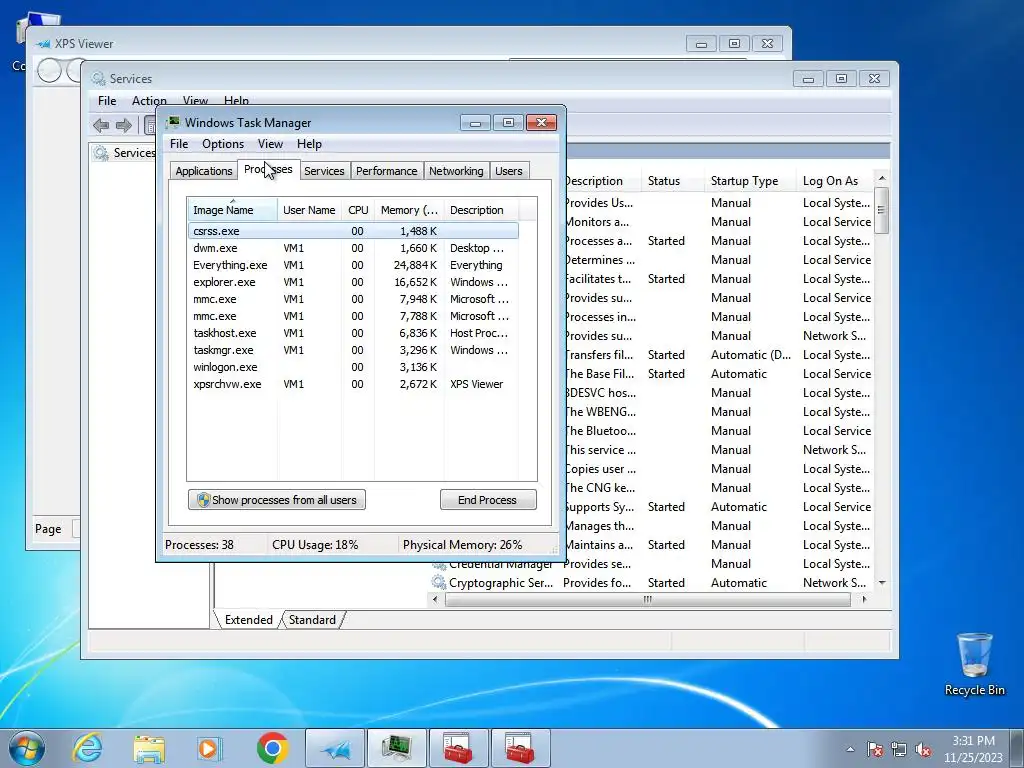Select the Everything.exe process

click(x=353, y=265)
